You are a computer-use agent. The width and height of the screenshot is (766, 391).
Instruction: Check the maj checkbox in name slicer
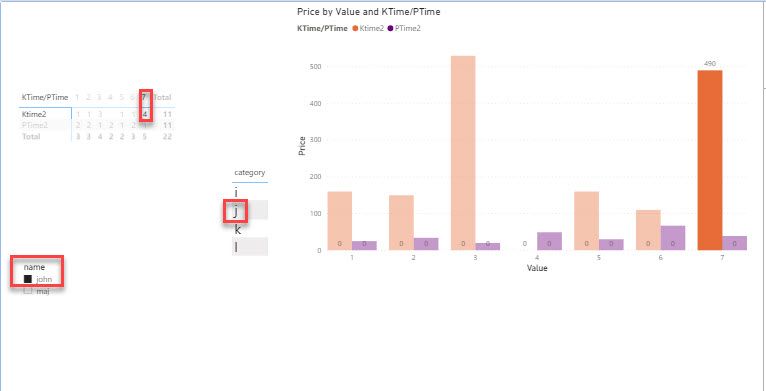coord(28,291)
